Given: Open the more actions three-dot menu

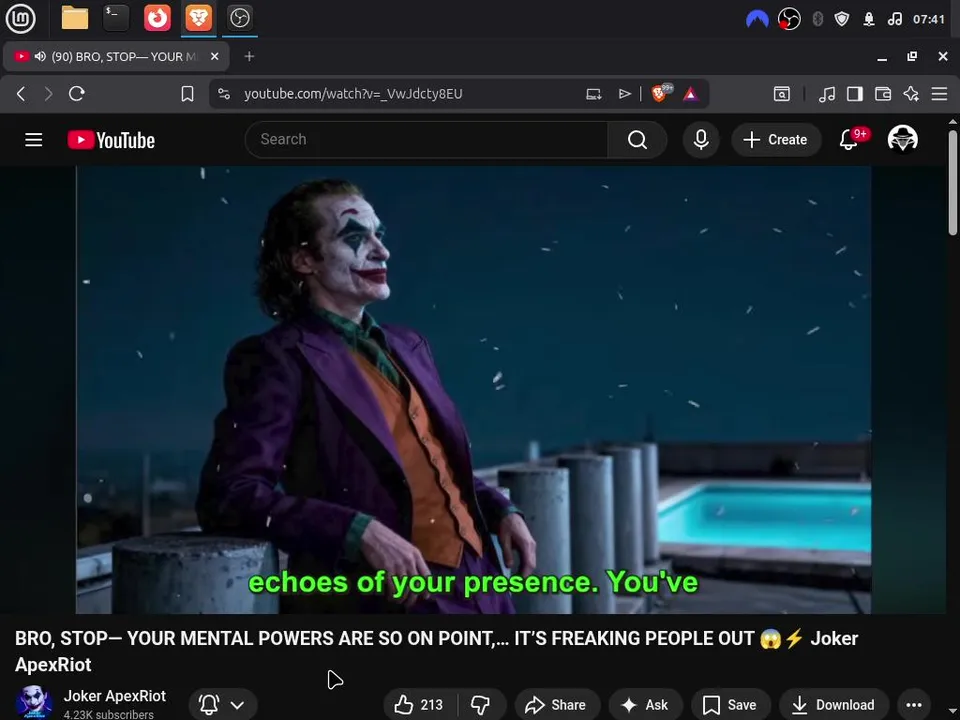Looking at the screenshot, I should (913, 705).
